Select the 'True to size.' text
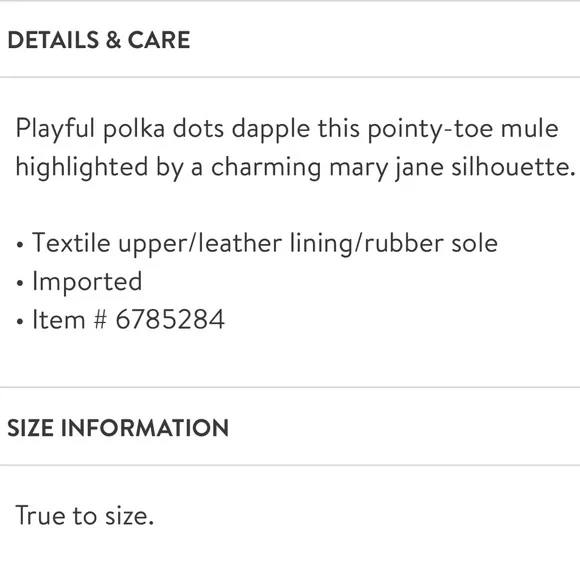580x580 pixels. click(x=84, y=515)
